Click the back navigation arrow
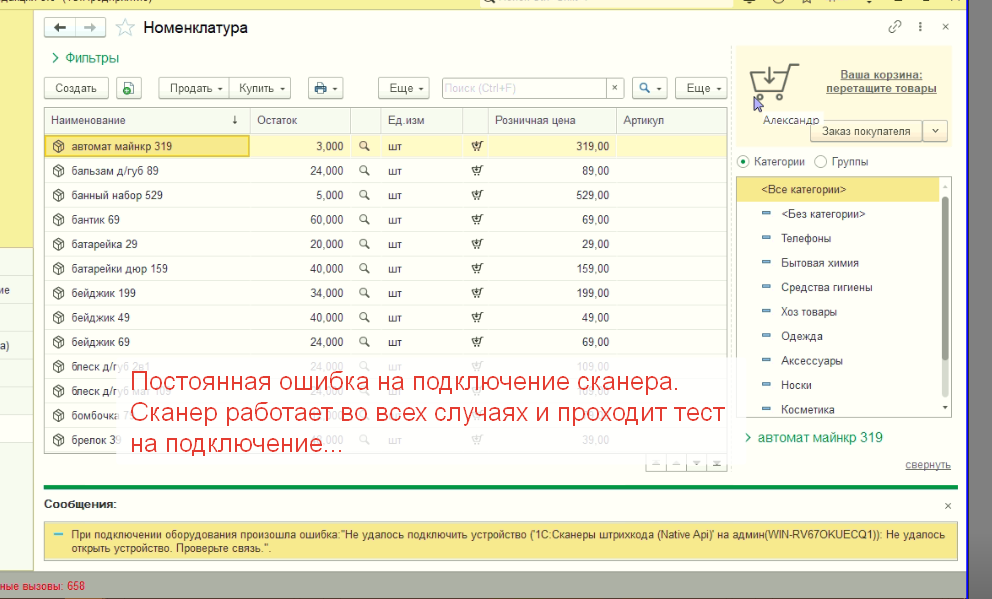 click(61, 28)
